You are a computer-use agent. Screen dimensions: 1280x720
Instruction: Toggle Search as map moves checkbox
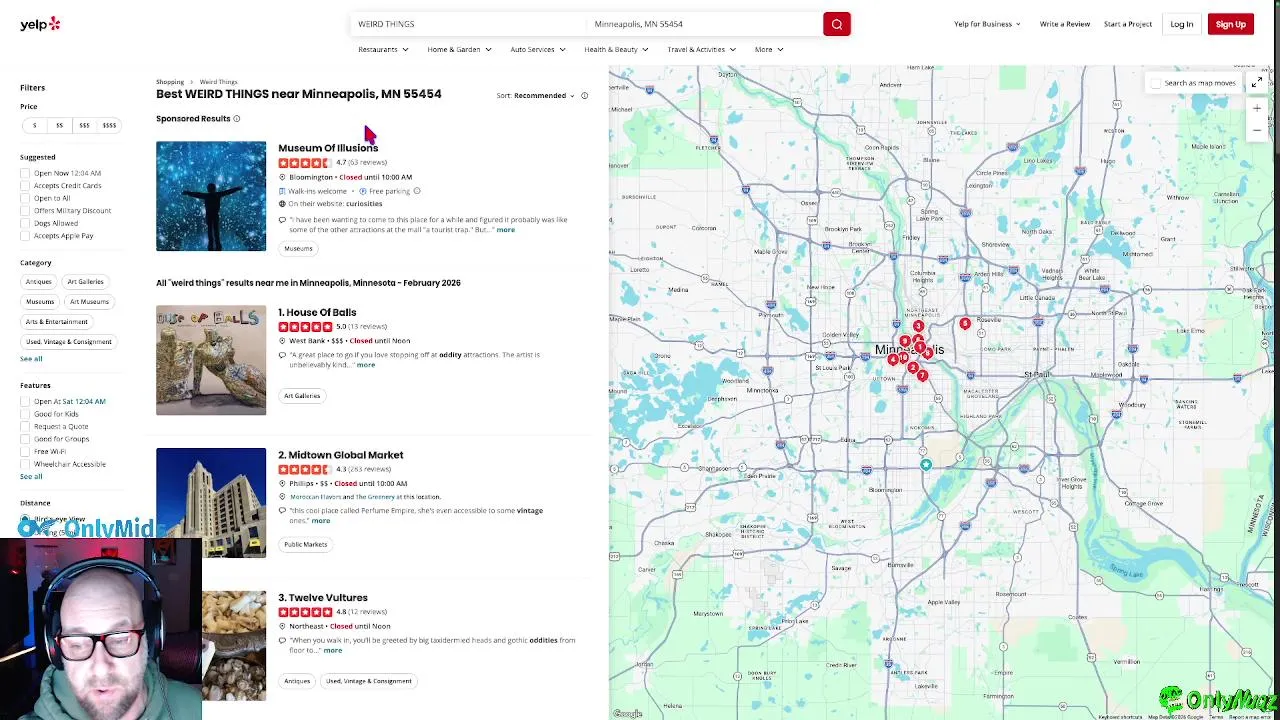[x=1157, y=83]
